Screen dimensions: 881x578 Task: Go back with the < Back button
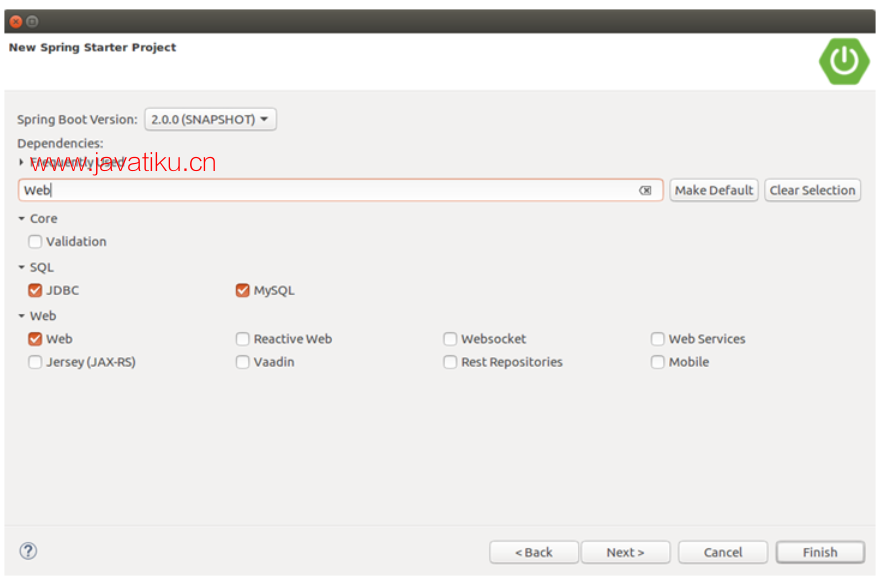click(x=534, y=553)
